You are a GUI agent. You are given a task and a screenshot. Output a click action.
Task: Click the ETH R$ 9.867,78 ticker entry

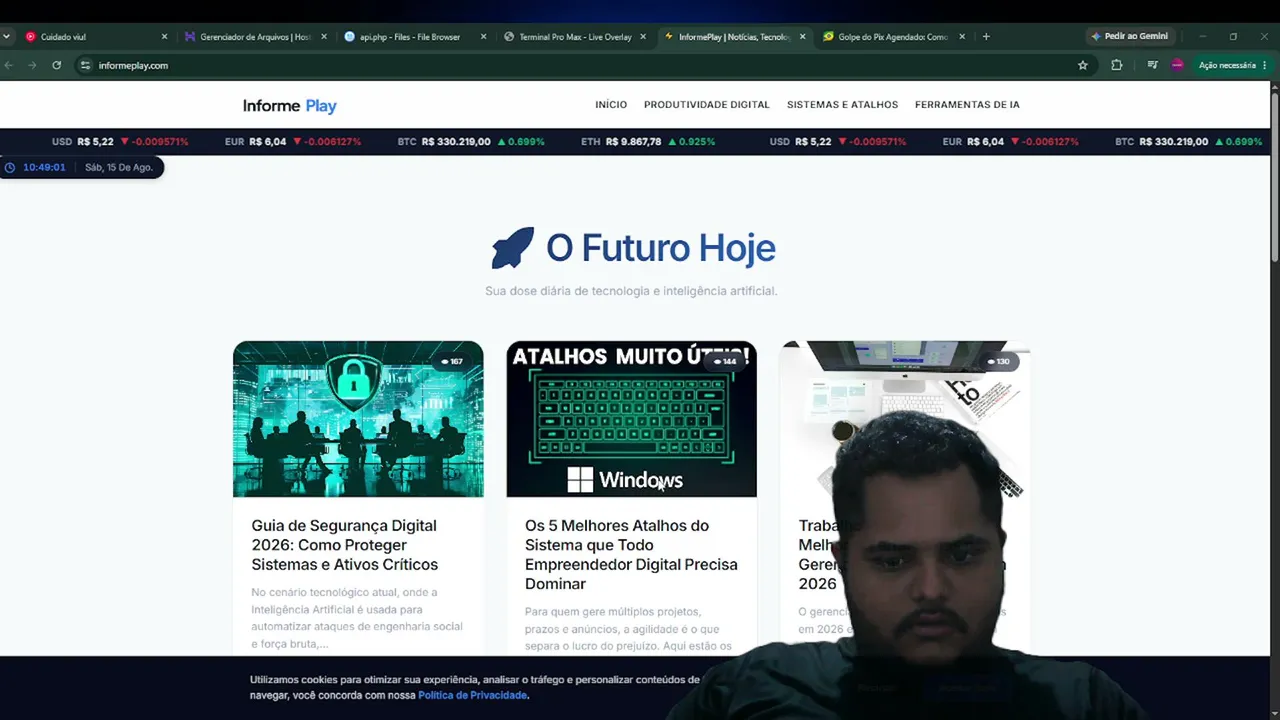[648, 142]
